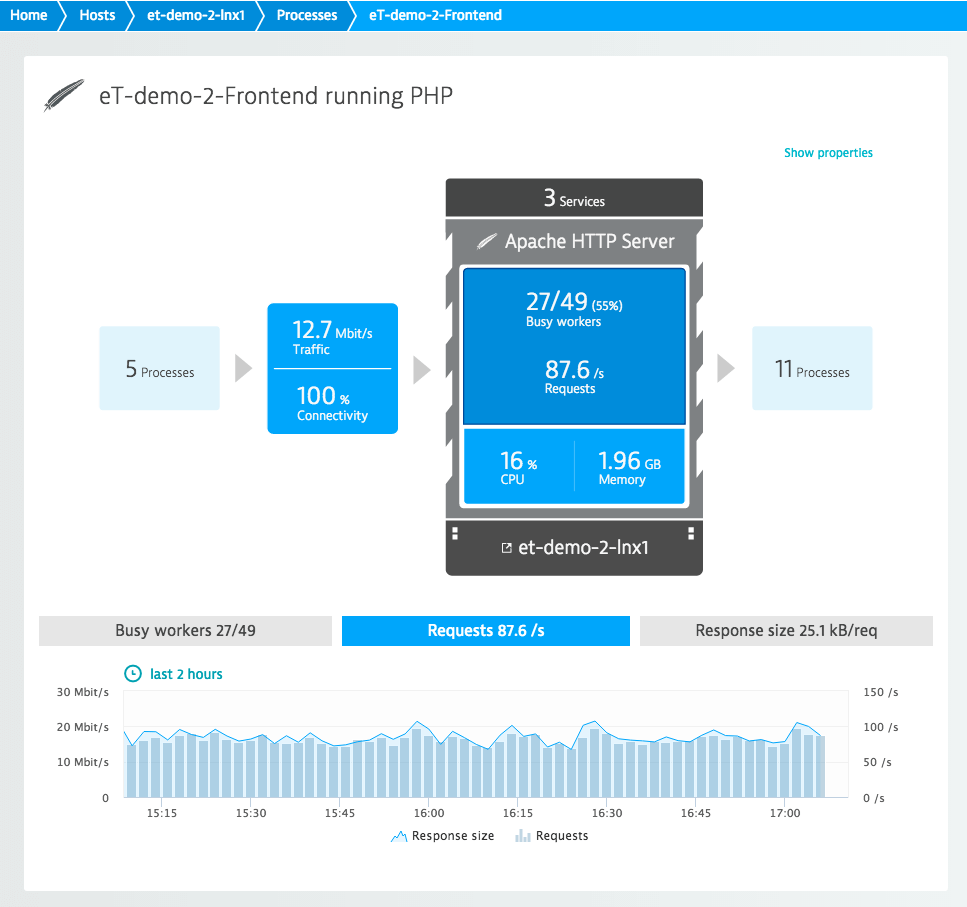Toggle the Response size series in the legend
Screen dimensions: 967x907
[x=442, y=835]
